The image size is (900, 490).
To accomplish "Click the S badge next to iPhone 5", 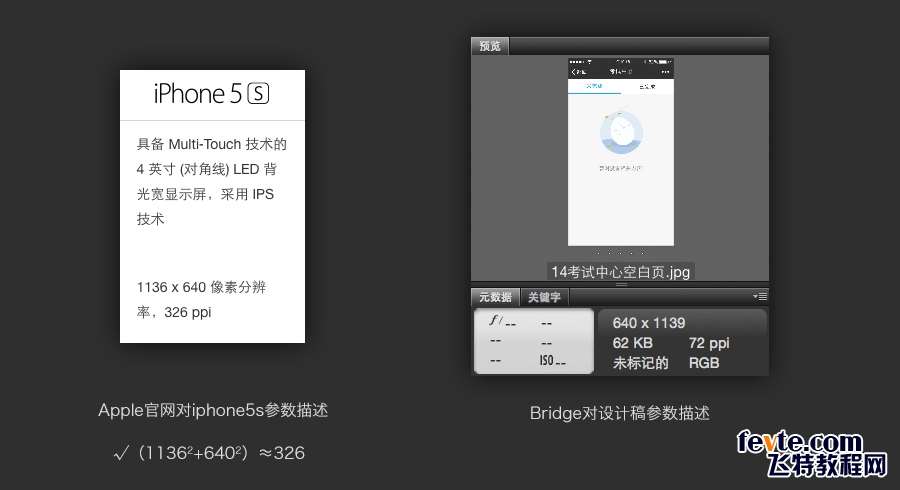I will tap(258, 94).
